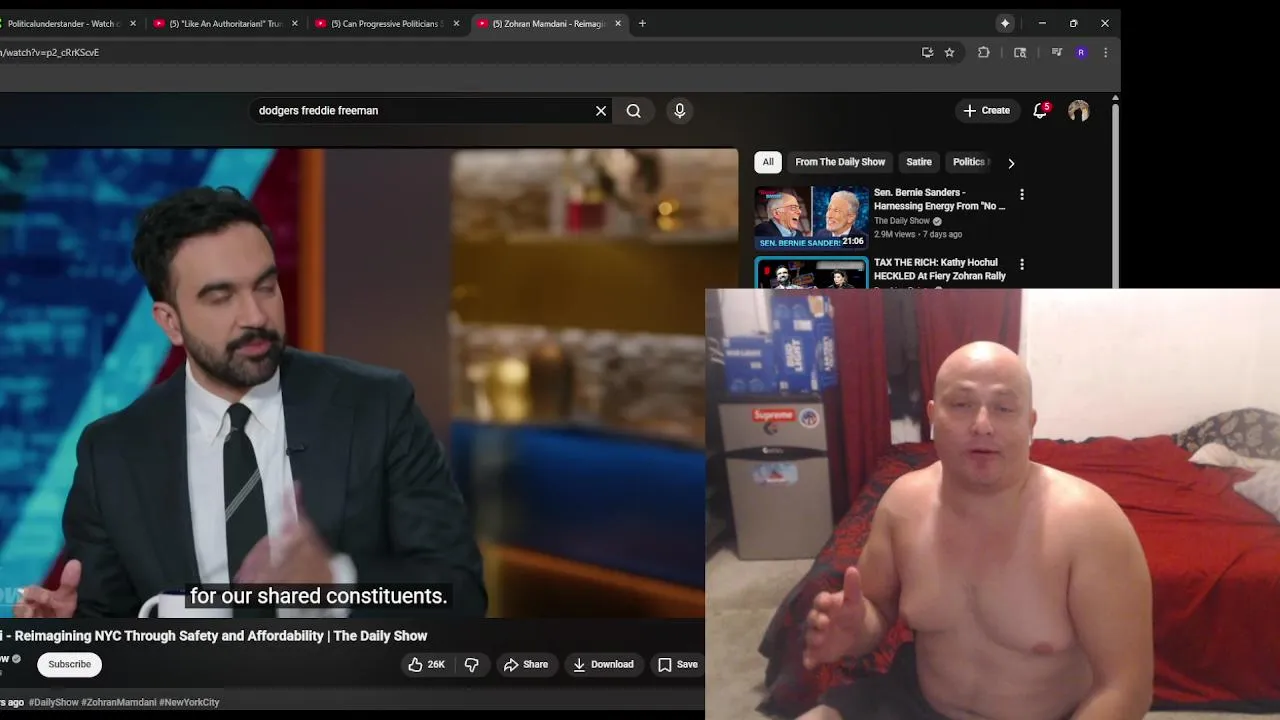Open the 'TAX THE RICH: Kathy Hochul' thumbnail

[x=811, y=273]
